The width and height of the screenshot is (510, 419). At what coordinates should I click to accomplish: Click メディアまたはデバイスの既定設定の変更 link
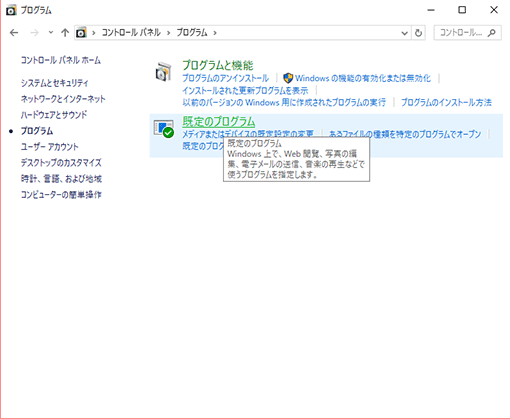[x=248, y=134]
